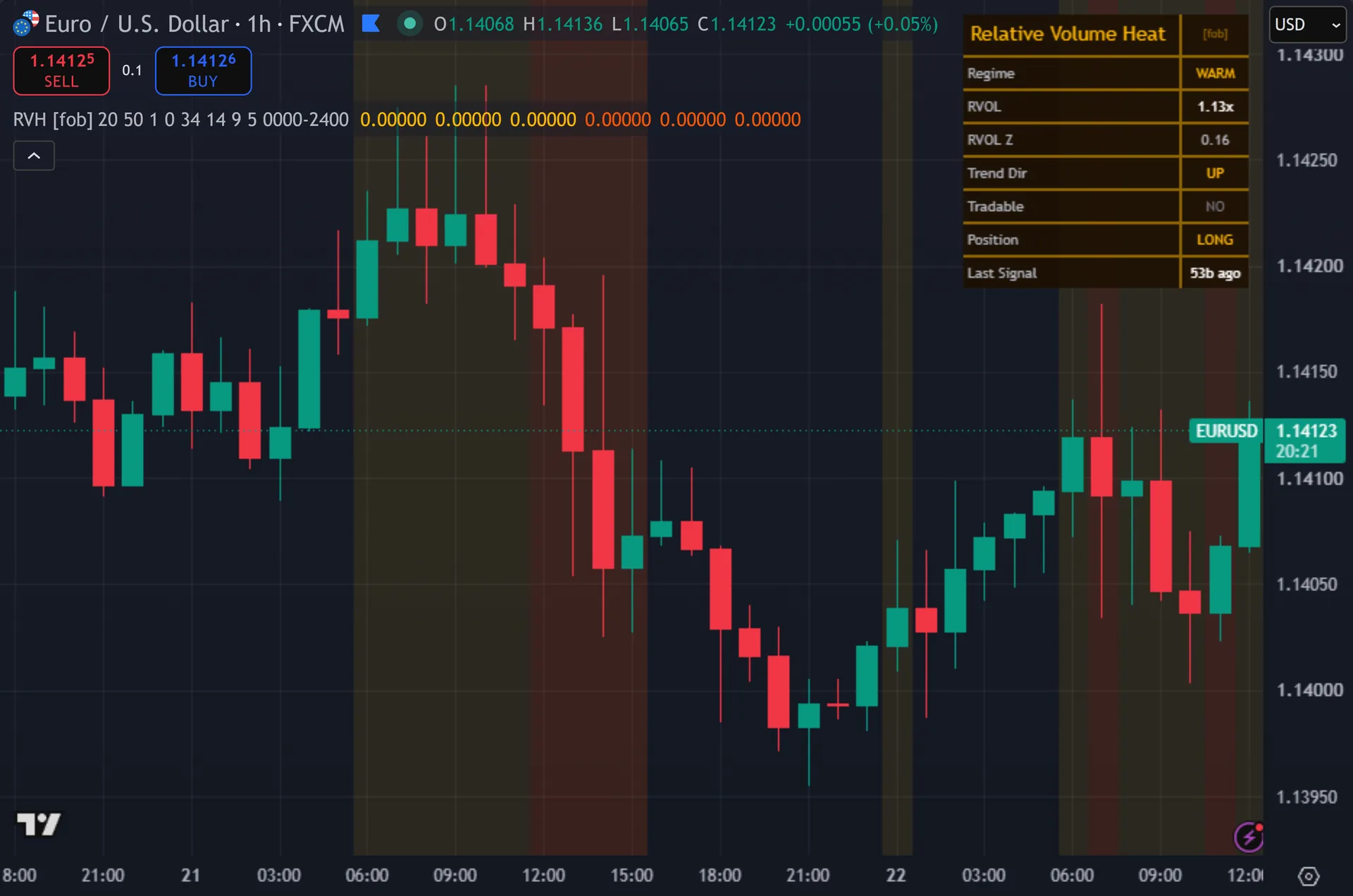Click the [fob] header cell in the table
The height and width of the screenshot is (896, 1353).
[1215, 34]
